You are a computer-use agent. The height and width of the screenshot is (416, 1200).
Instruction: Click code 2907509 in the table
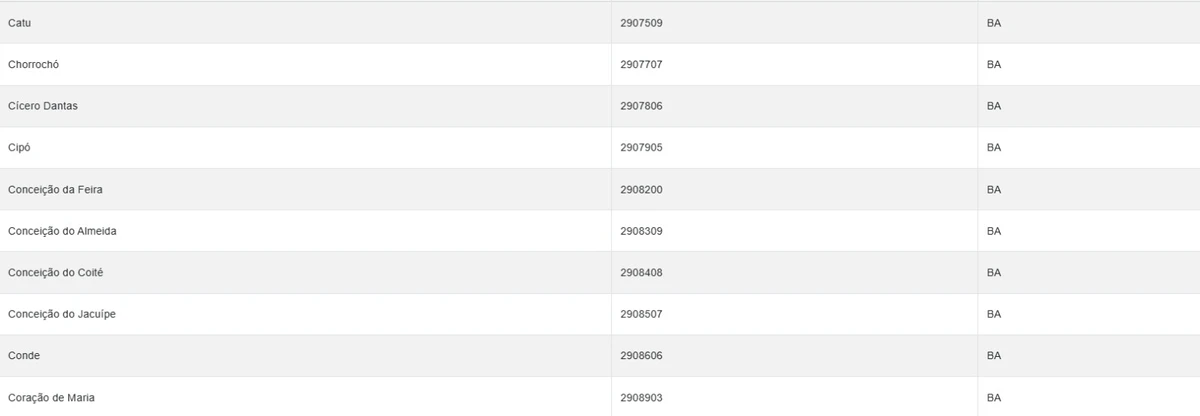click(641, 23)
